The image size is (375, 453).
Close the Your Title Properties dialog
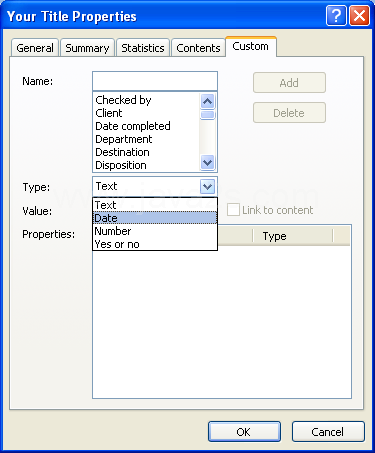click(359, 16)
